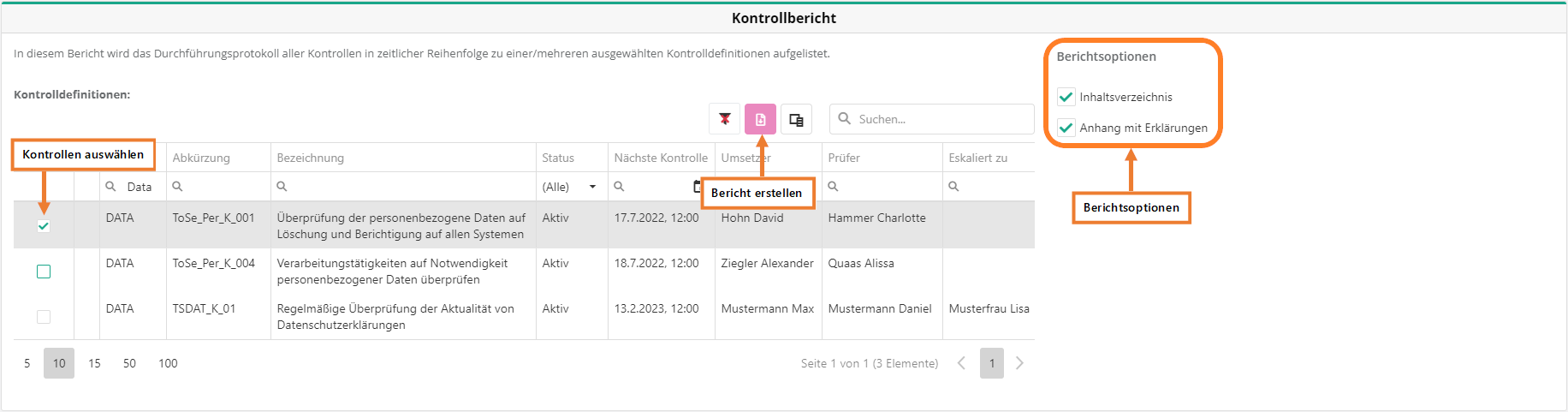Go to previous page arrow

(961, 363)
